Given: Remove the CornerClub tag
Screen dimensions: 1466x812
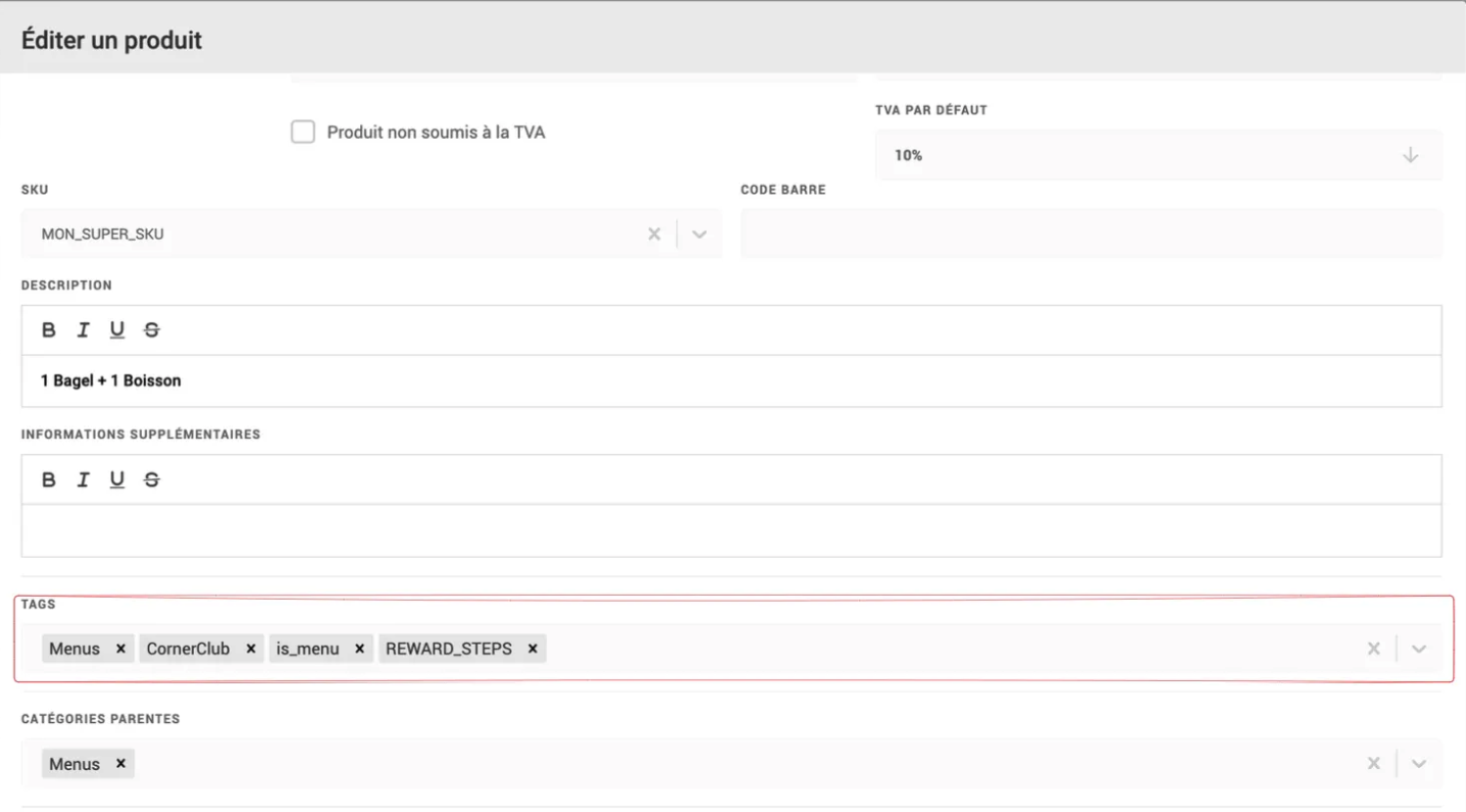Looking at the screenshot, I should click(251, 649).
